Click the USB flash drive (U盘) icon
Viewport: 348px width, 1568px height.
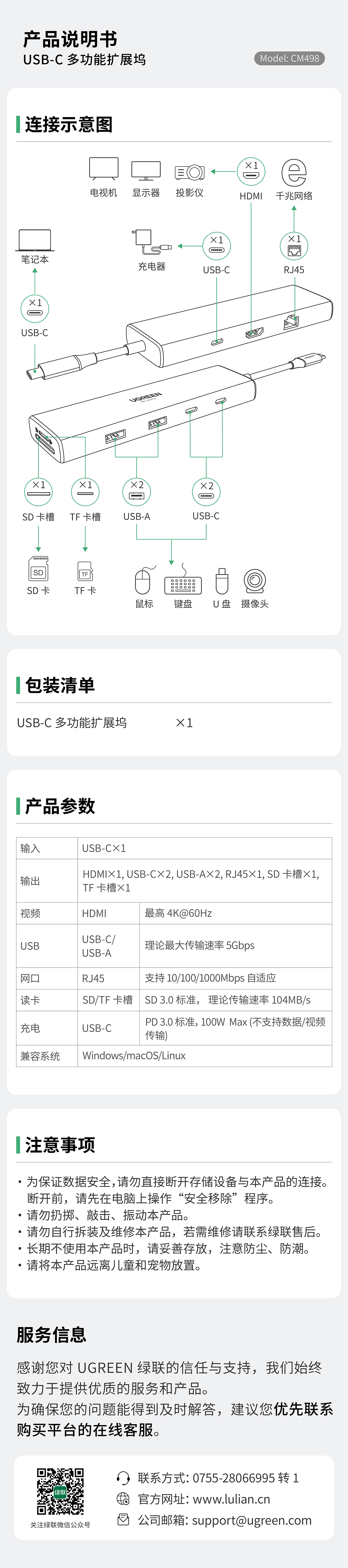coord(222,581)
